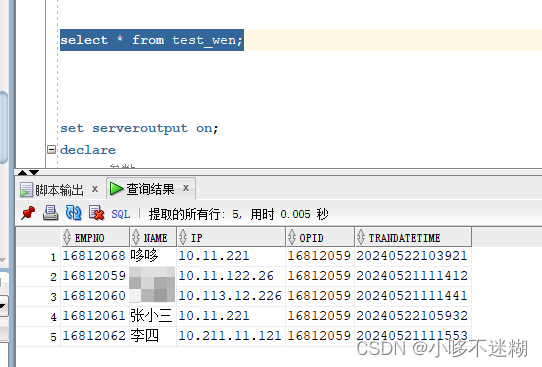
Task: Click the sort icon beside TRANDATETIME
Action: pos(361,237)
